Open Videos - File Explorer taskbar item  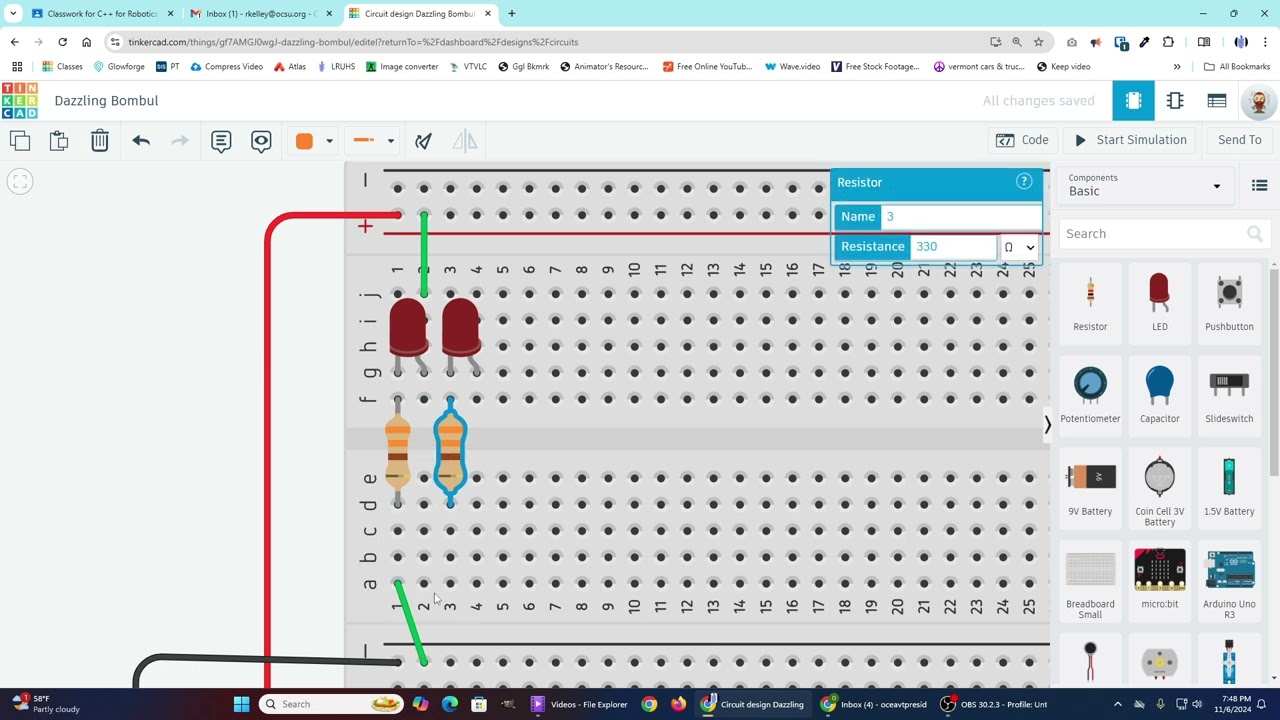tap(579, 704)
